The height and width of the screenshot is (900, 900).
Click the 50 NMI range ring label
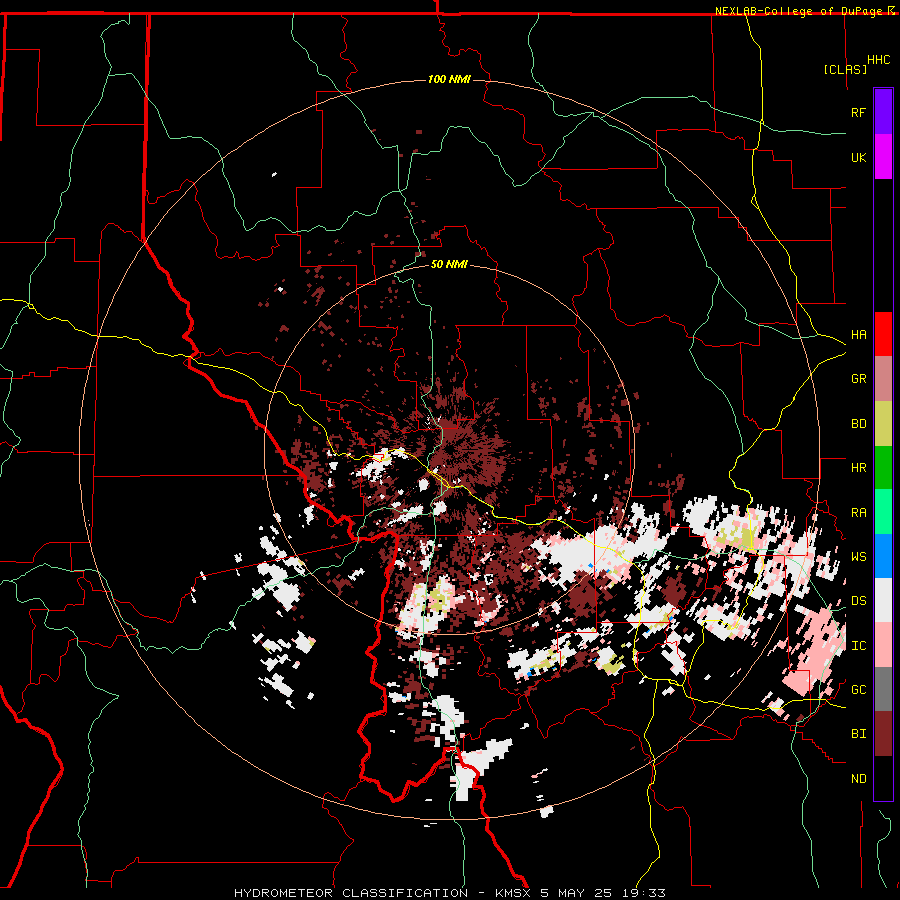449,265
